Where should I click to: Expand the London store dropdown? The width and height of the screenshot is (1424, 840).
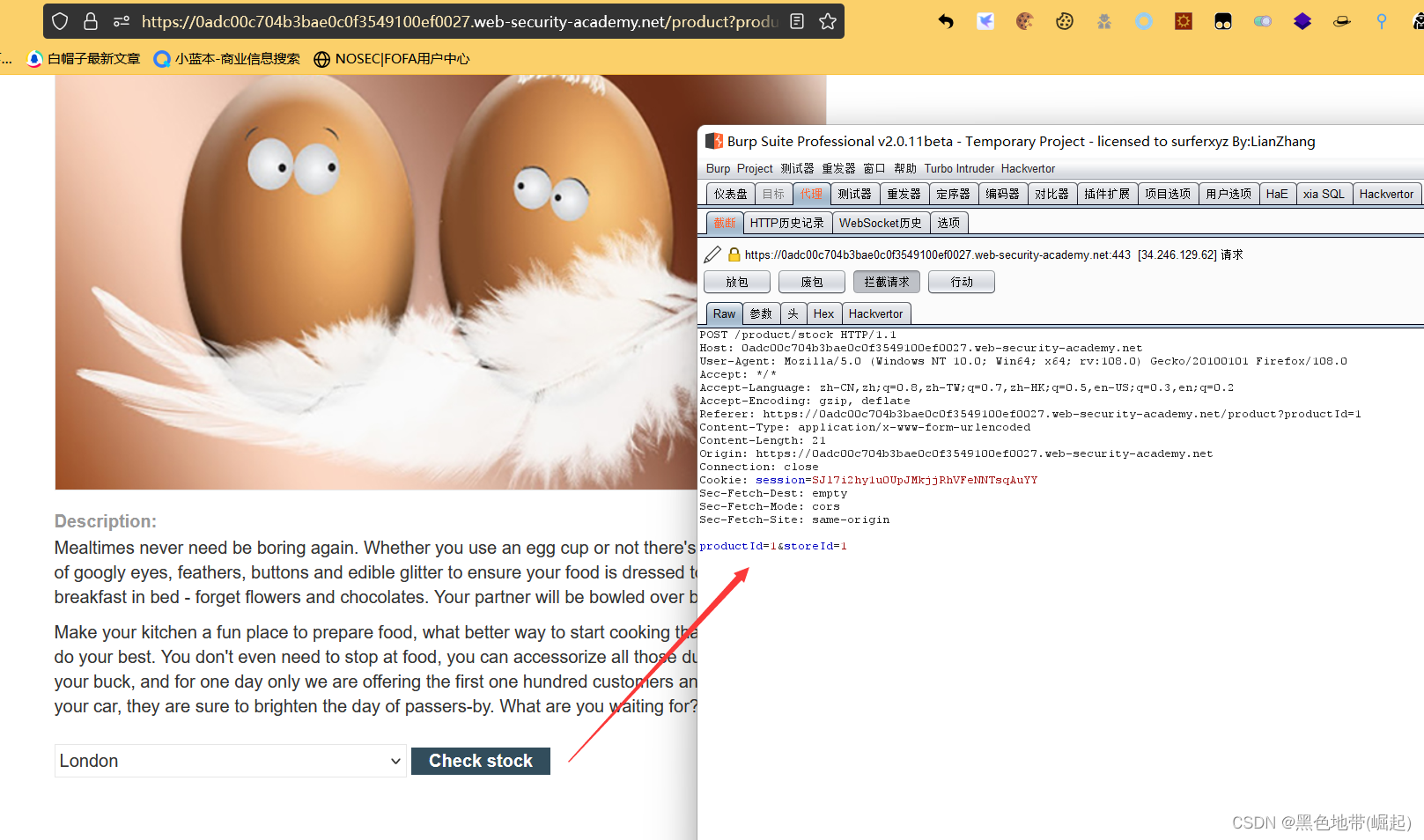[x=231, y=761]
